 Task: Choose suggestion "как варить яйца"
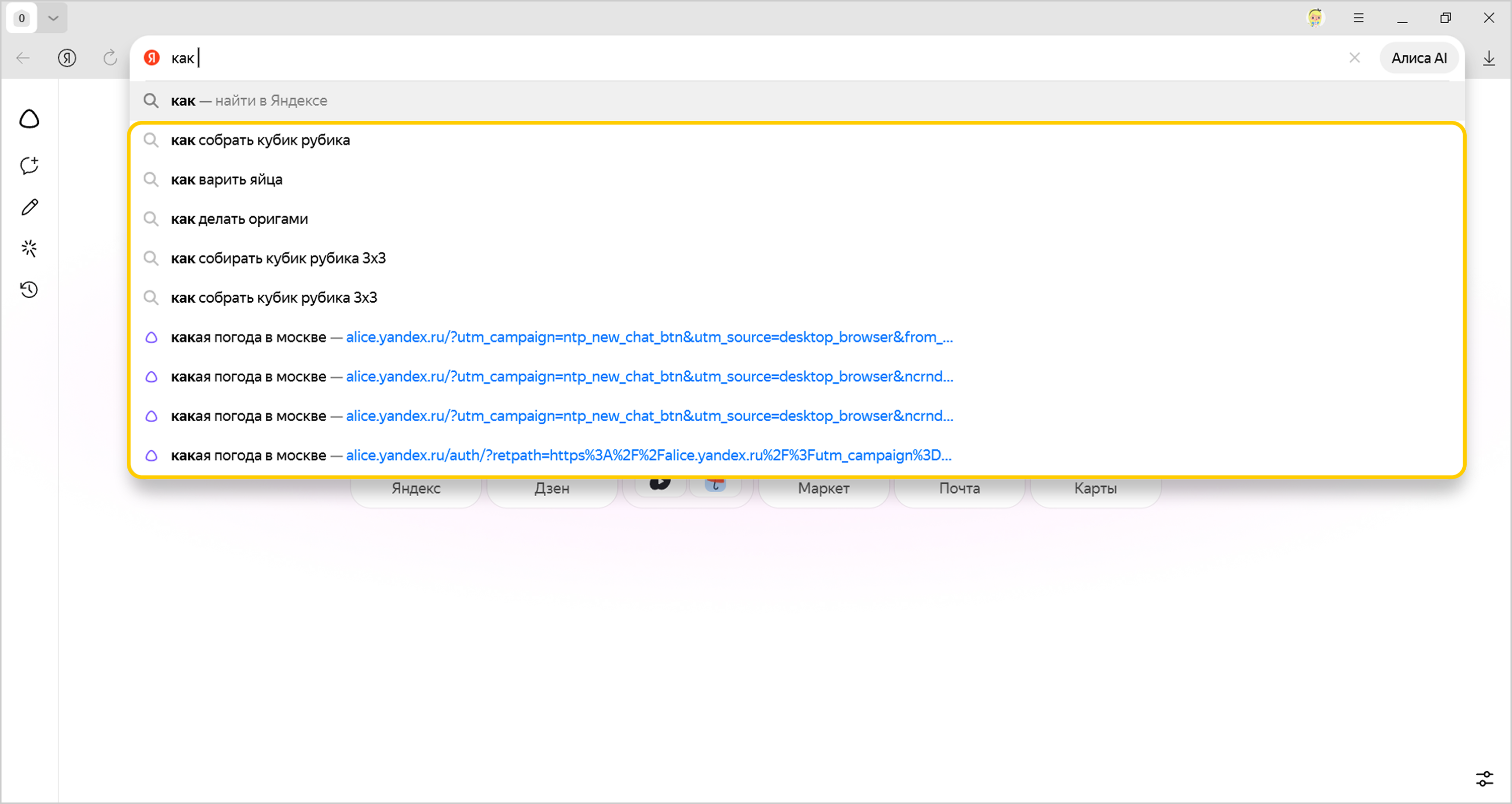[x=797, y=180]
